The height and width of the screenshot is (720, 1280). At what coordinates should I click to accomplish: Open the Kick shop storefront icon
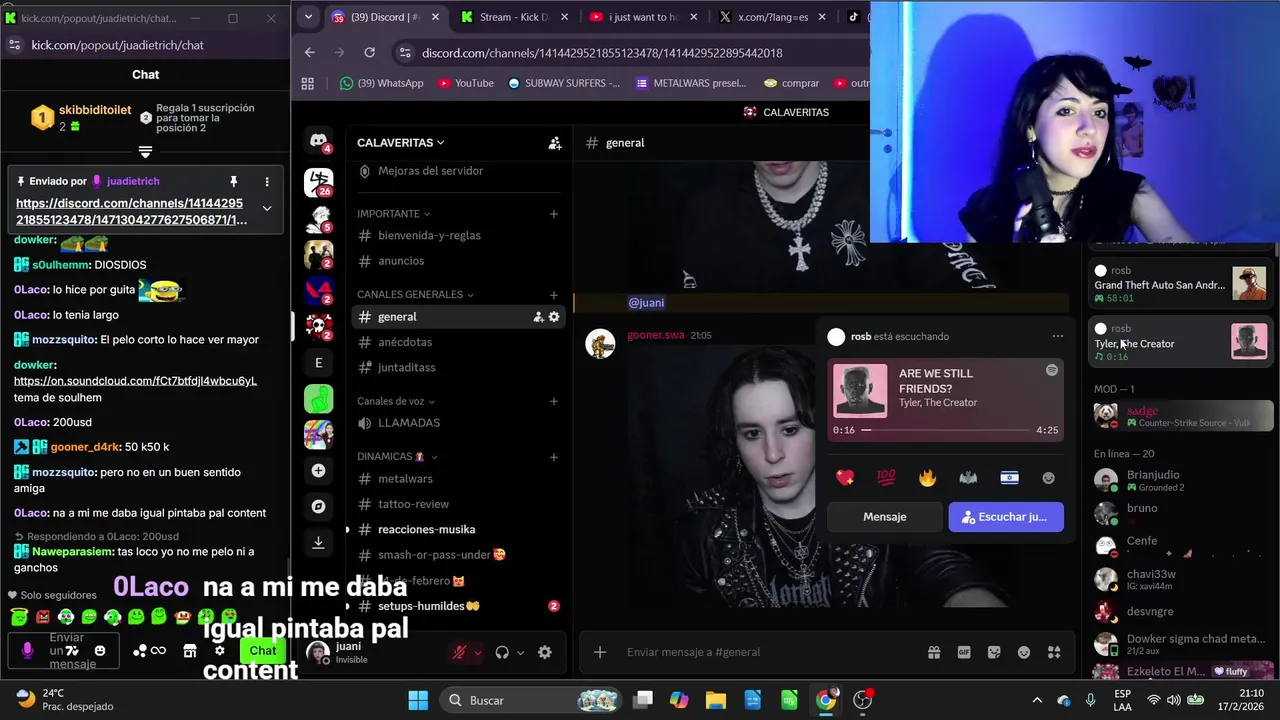[x=190, y=651]
